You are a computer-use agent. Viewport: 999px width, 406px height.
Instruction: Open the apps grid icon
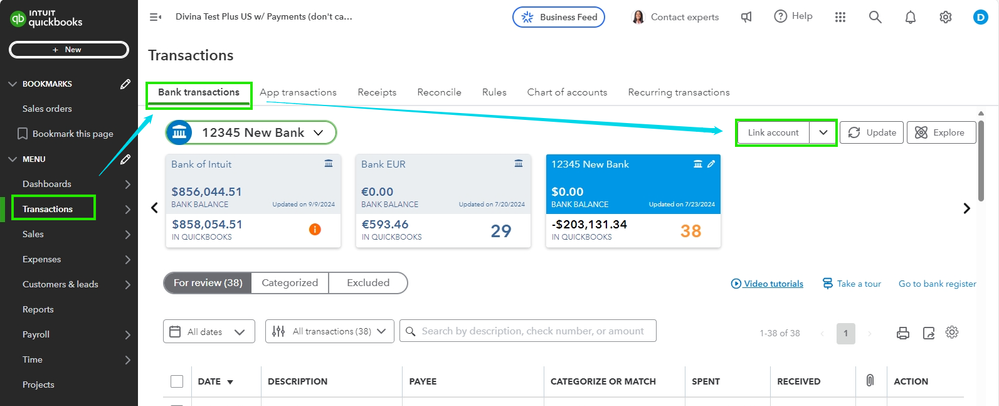coord(840,17)
